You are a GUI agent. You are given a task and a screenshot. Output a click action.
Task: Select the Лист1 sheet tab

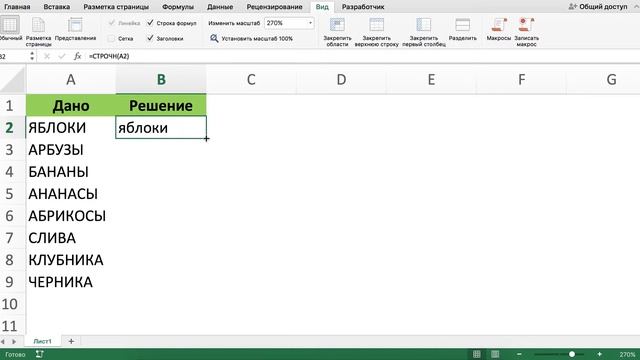pos(42,341)
